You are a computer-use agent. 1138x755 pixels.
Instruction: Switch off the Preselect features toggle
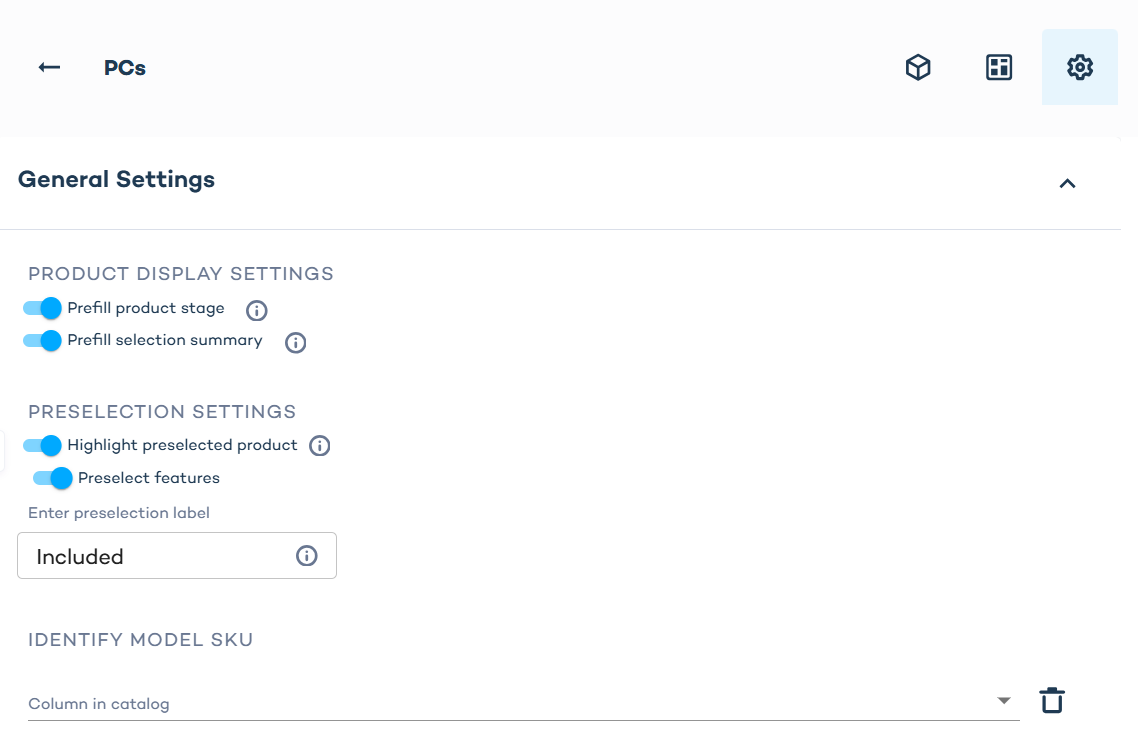coord(53,478)
